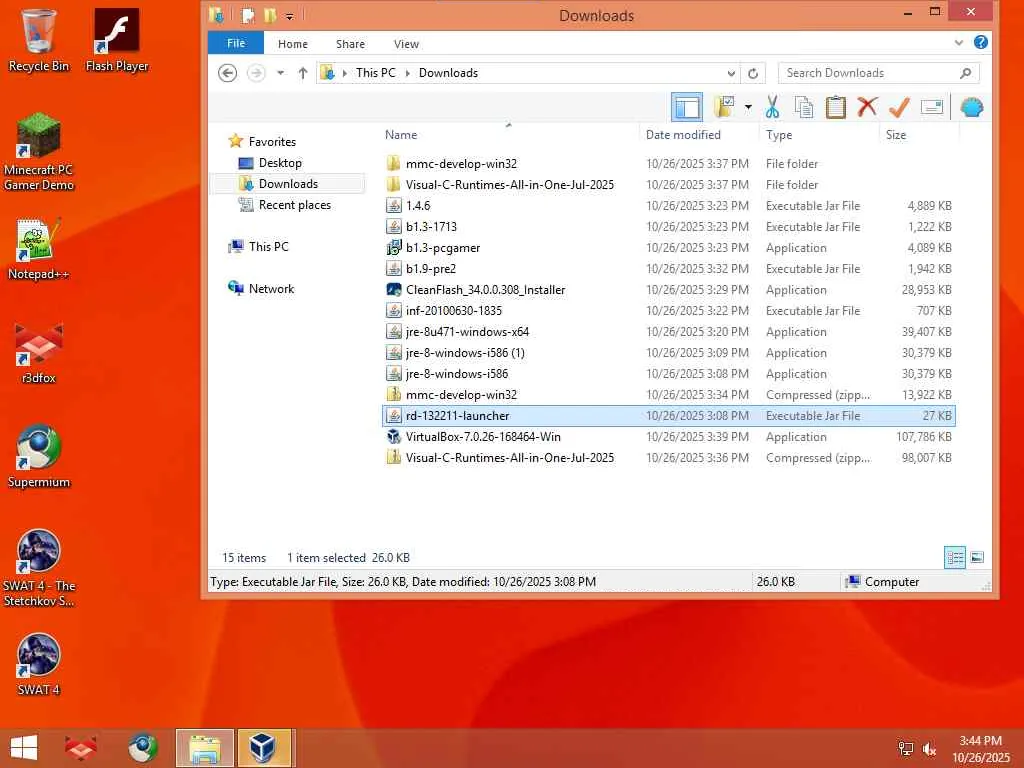Image resolution: width=1024 pixels, height=768 pixels.
Task: Select the Notepad++ desktop shortcut
Action: pyautogui.click(x=39, y=249)
